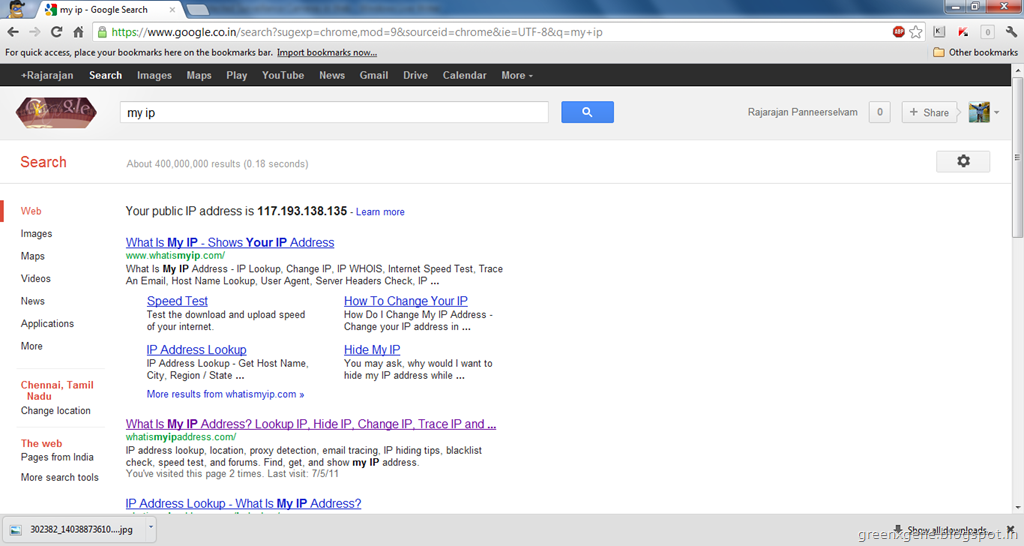Open Other bookmarks folder

coord(976,52)
